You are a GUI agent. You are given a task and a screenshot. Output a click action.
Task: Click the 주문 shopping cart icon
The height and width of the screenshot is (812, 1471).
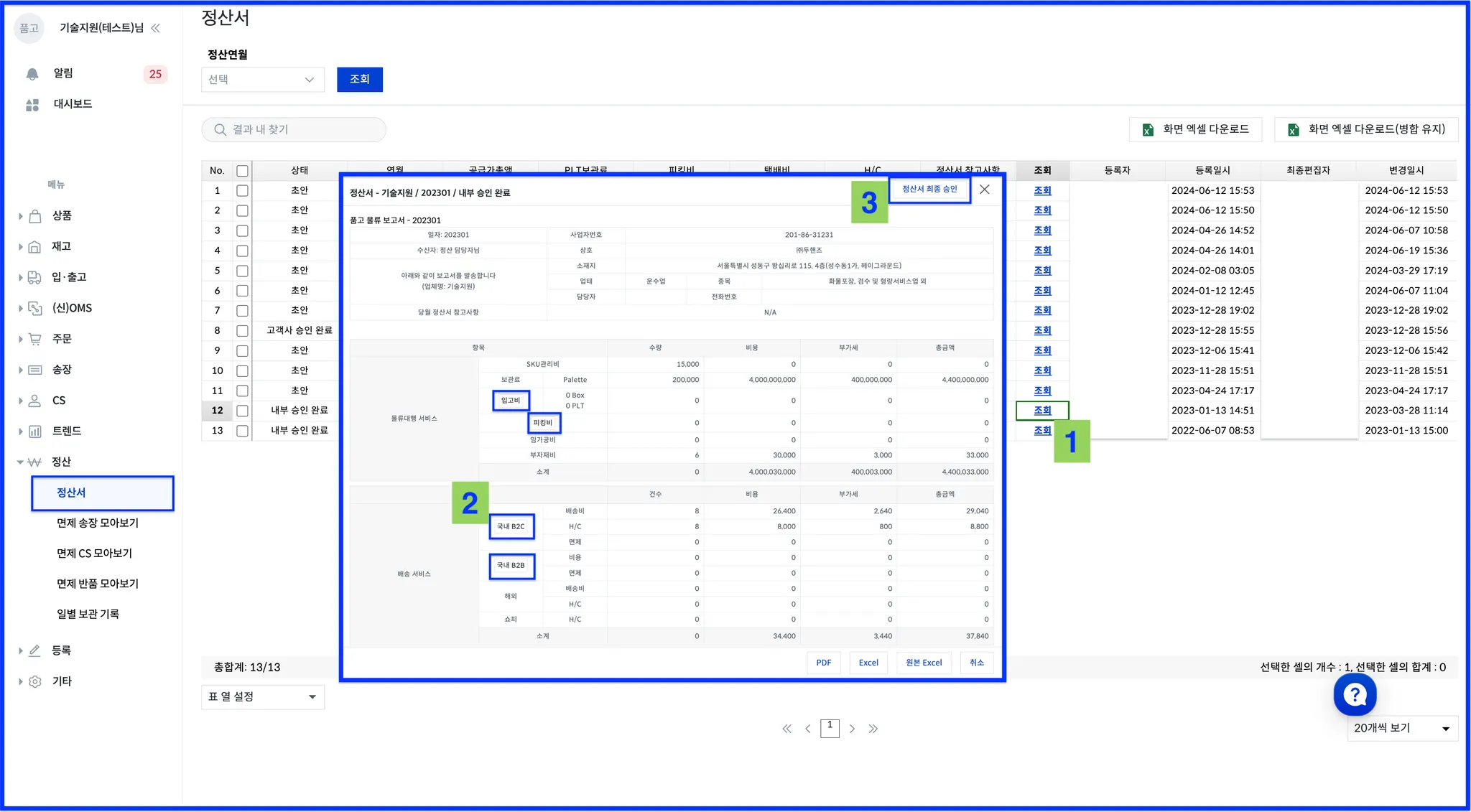(x=34, y=339)
